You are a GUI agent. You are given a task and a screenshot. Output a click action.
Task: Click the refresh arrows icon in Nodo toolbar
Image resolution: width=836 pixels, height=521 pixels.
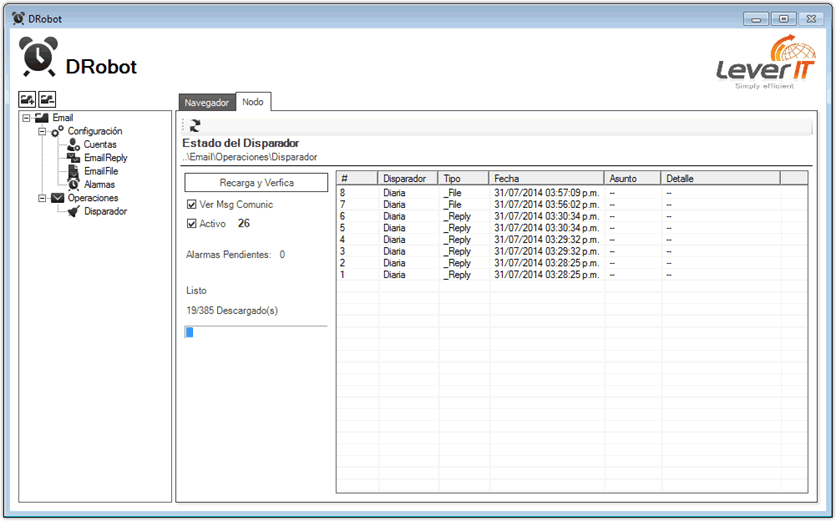tap(195, 125)
